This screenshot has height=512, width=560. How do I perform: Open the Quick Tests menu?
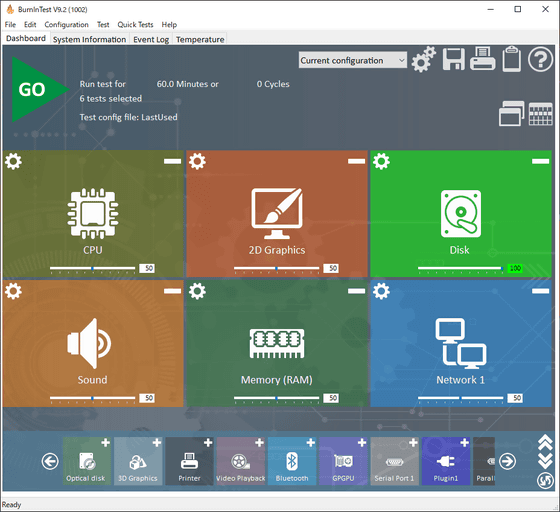tap(135, 25)
